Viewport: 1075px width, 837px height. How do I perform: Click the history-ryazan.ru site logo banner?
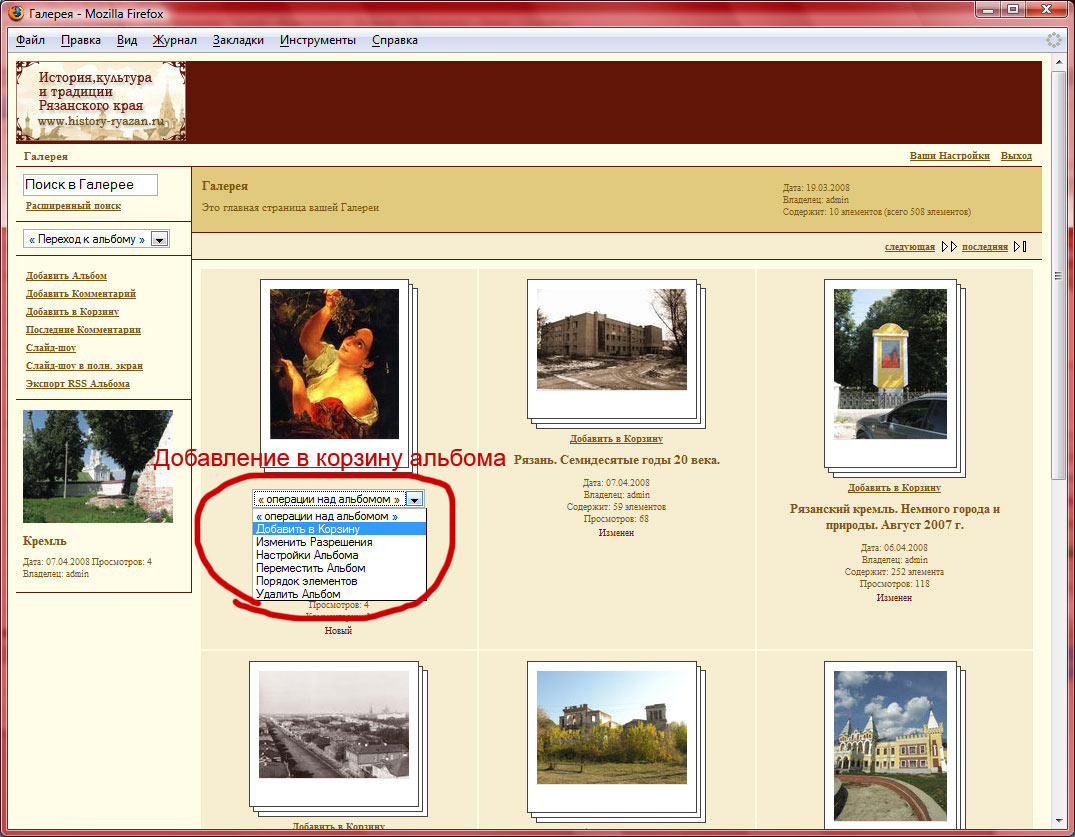coord(101,101)
